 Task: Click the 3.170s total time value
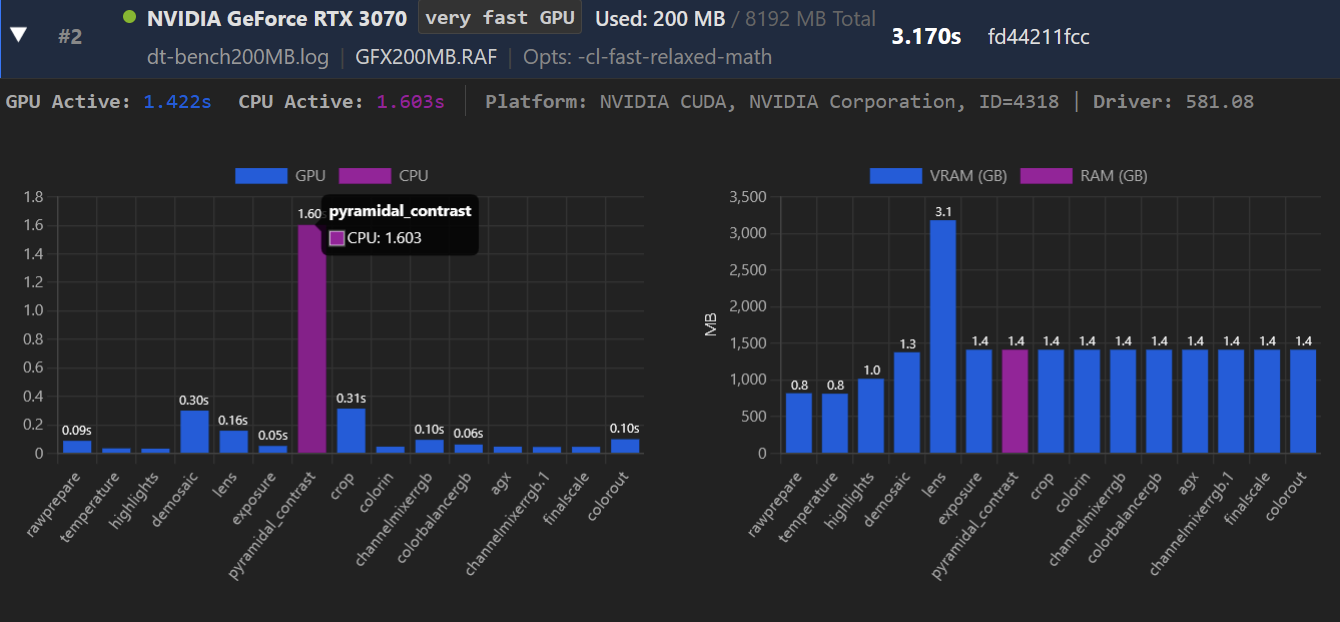926,37
